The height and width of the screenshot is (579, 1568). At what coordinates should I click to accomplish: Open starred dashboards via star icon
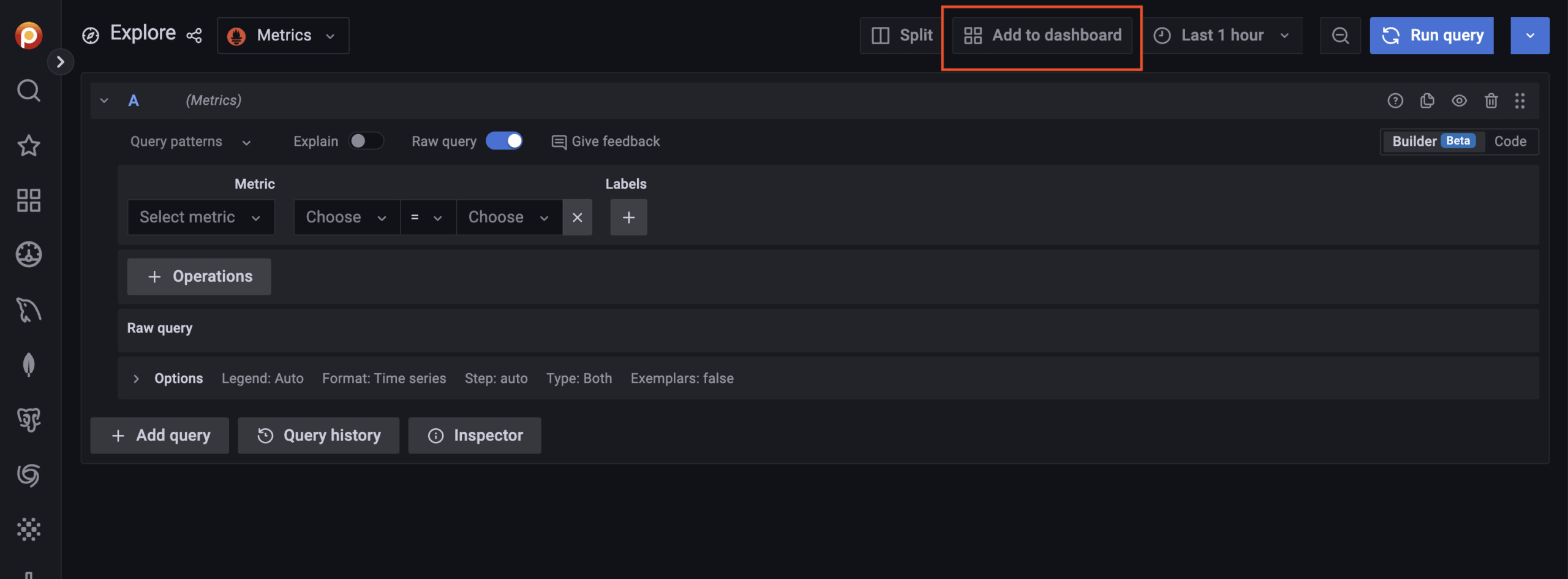[x=28, y=145]
